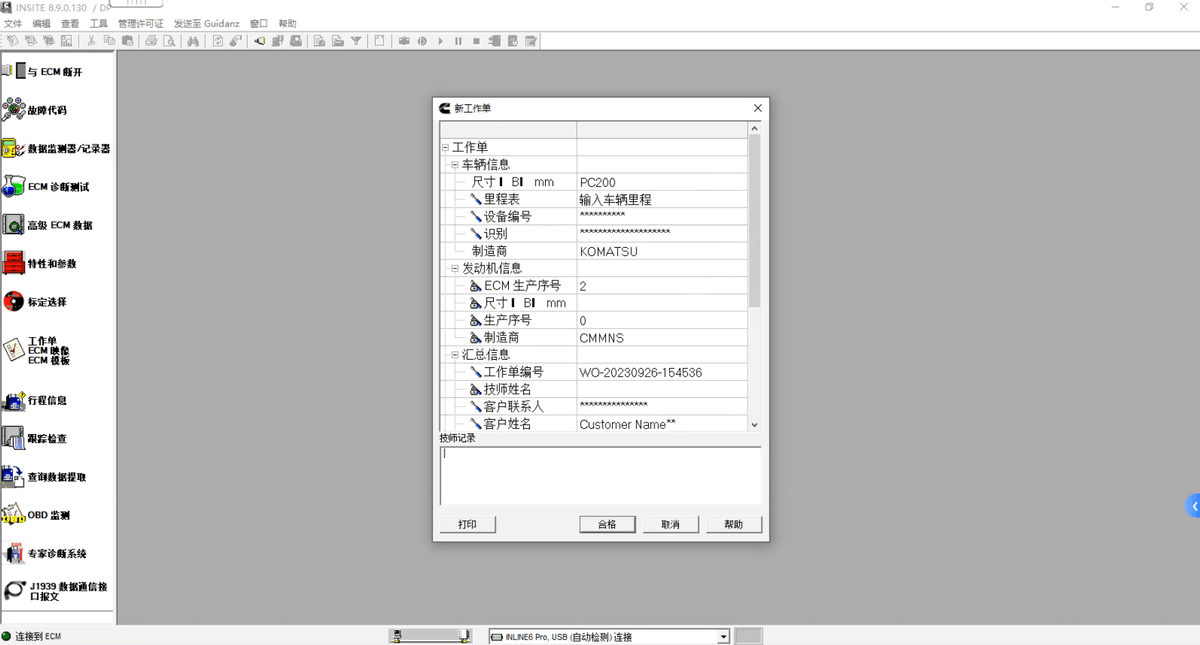Collapse the 车辆信息 tree node
The image size is (1200, 645).
(455, 165)
